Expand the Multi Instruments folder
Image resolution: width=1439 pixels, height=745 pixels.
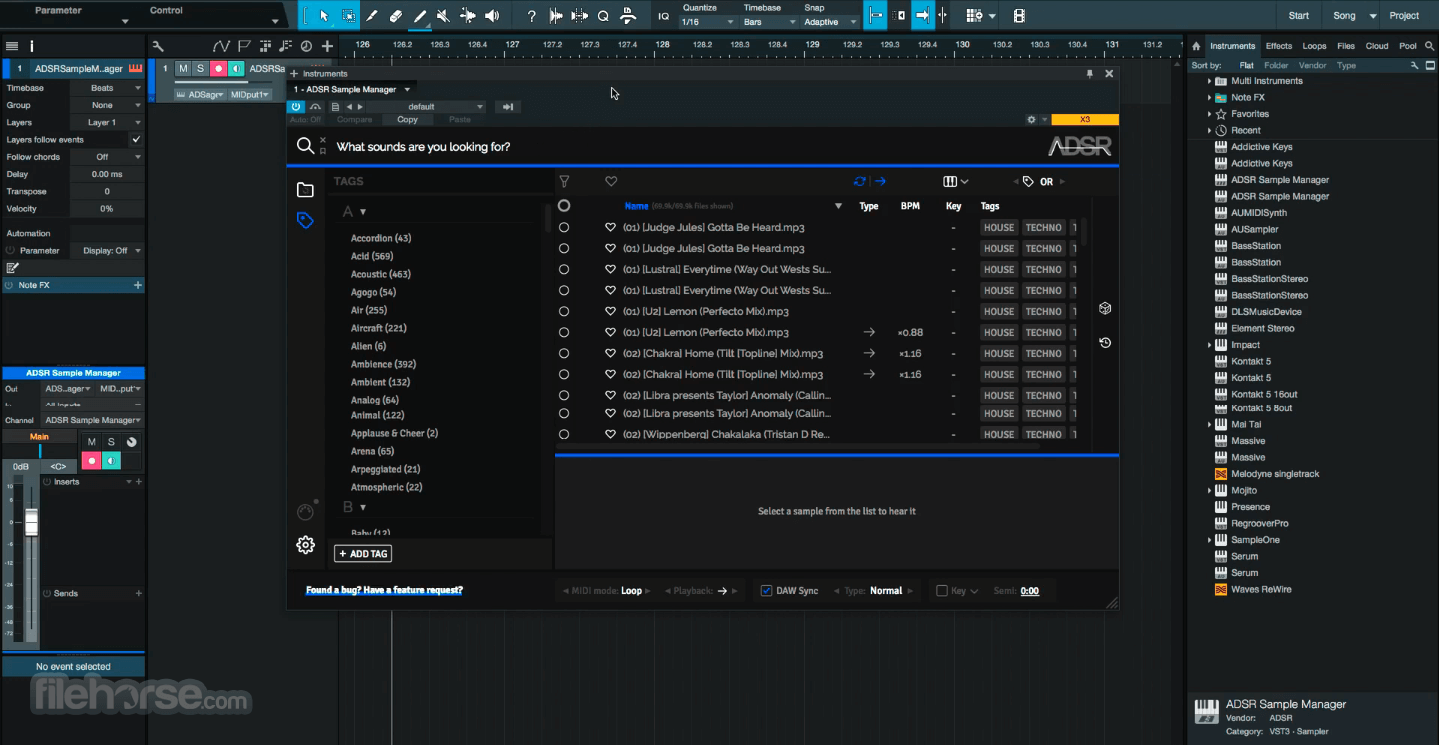point(1209,81)
